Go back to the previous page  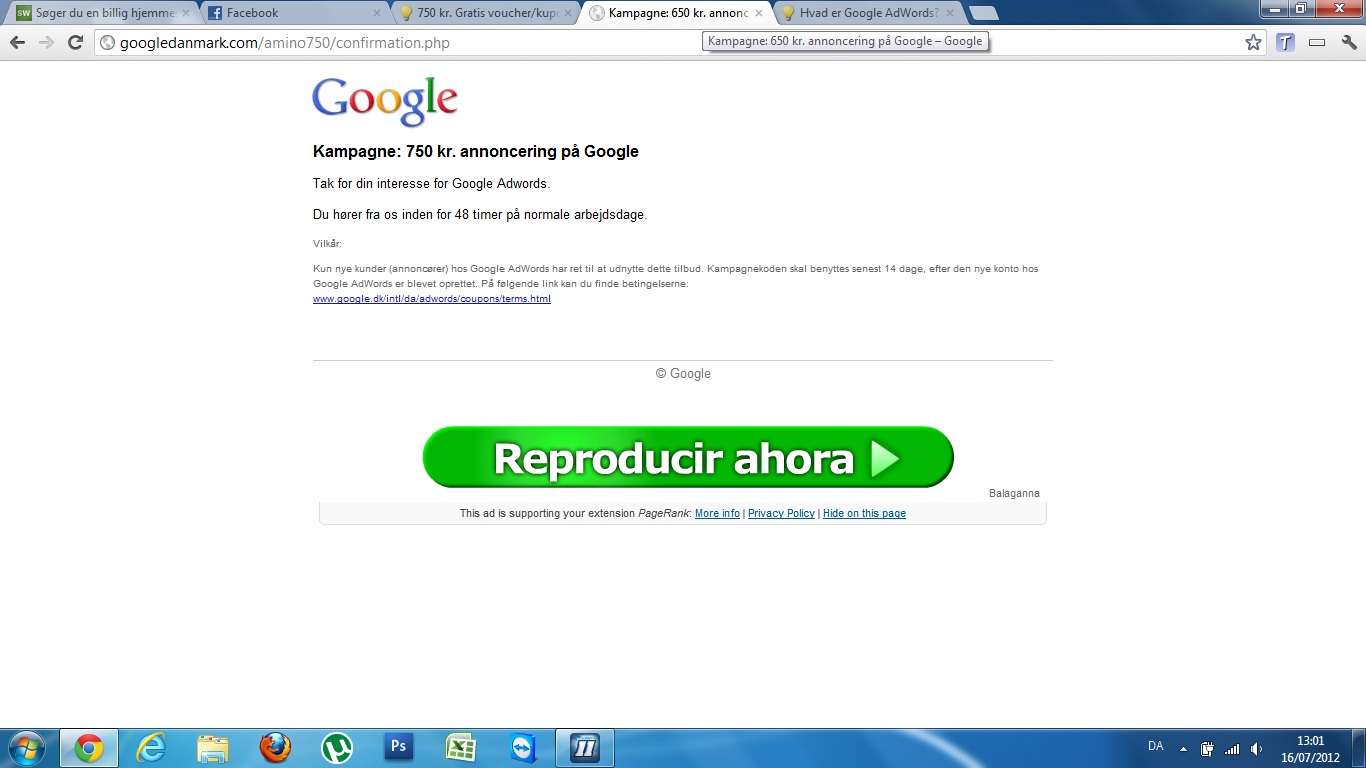17,42
